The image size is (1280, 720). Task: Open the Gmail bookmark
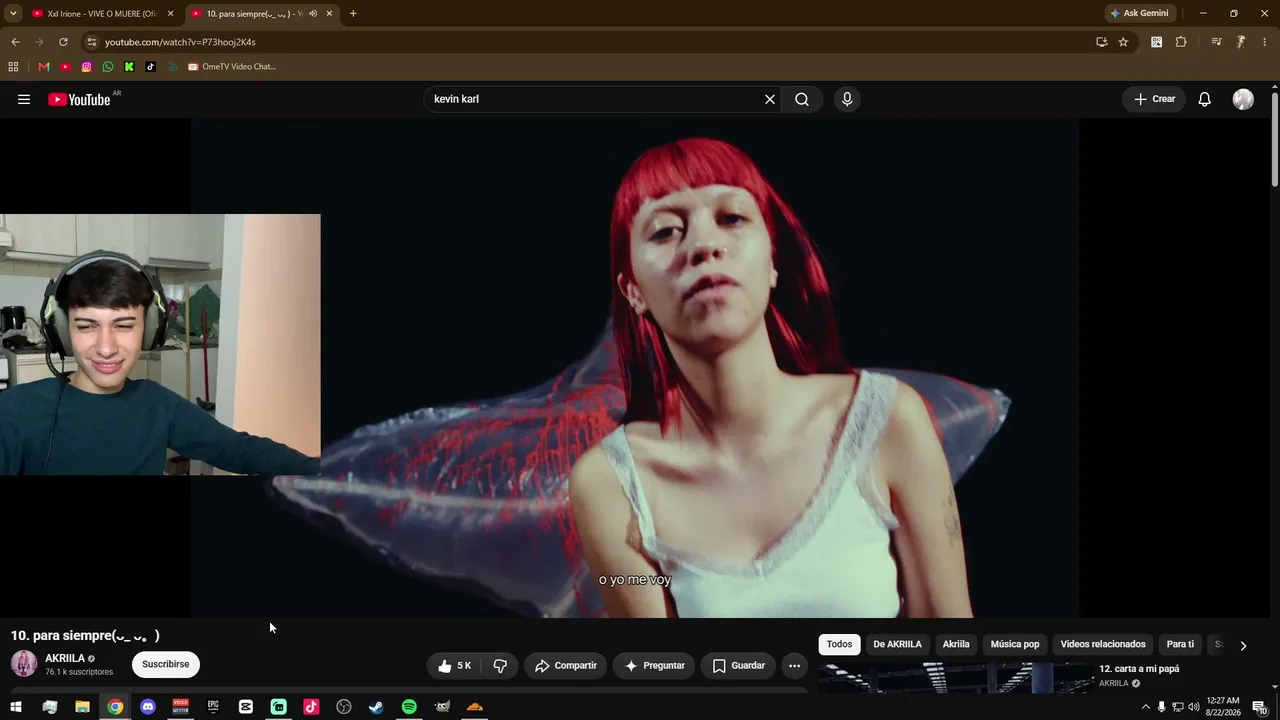click(44, 67)
